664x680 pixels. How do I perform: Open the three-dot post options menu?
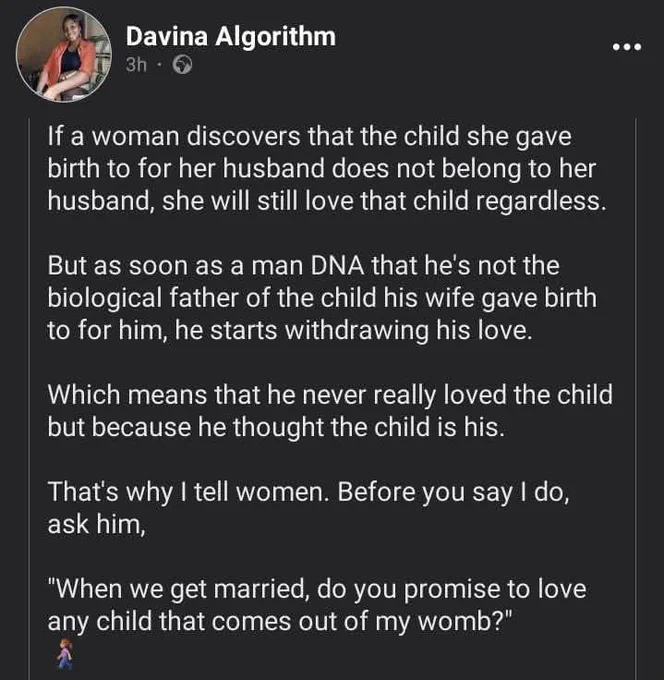pyautogui.click(x=627, y=46)
